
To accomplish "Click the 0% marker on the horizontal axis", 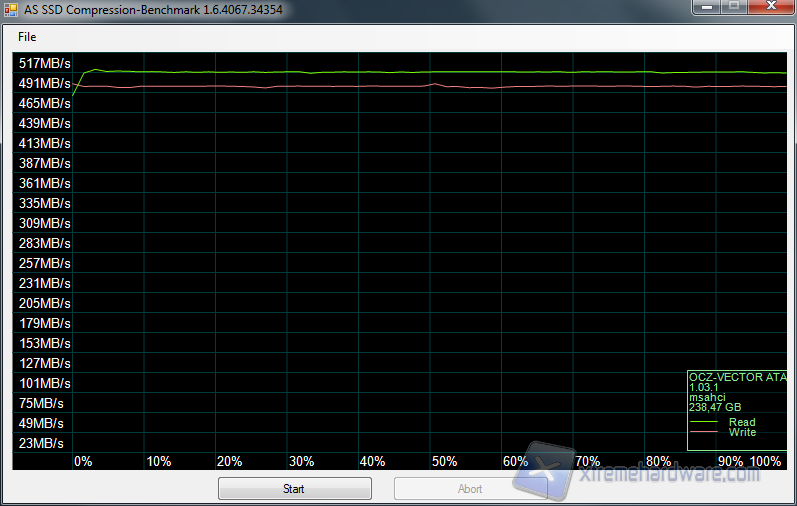I will click(x=83, y=461).
